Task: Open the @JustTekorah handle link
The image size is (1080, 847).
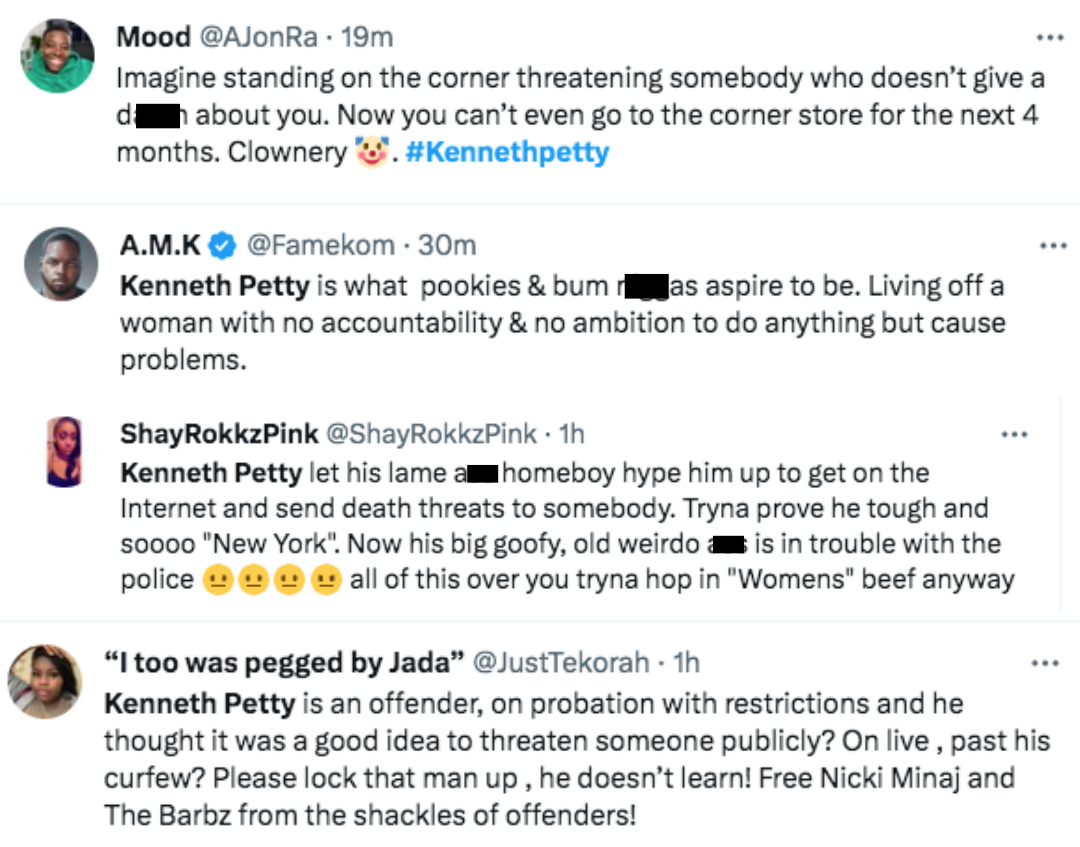Action: tap(561, 662)
